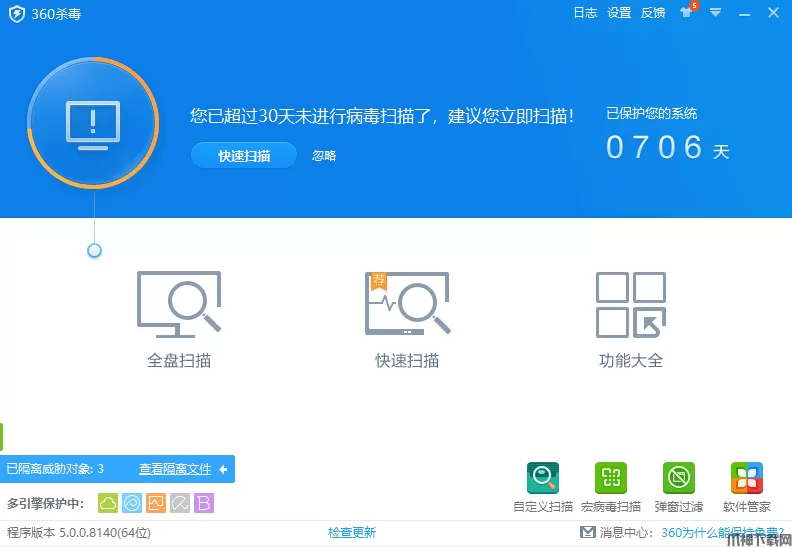Toggle the purple B engine icon
The image size is (792, 547).
pos(204,503)
